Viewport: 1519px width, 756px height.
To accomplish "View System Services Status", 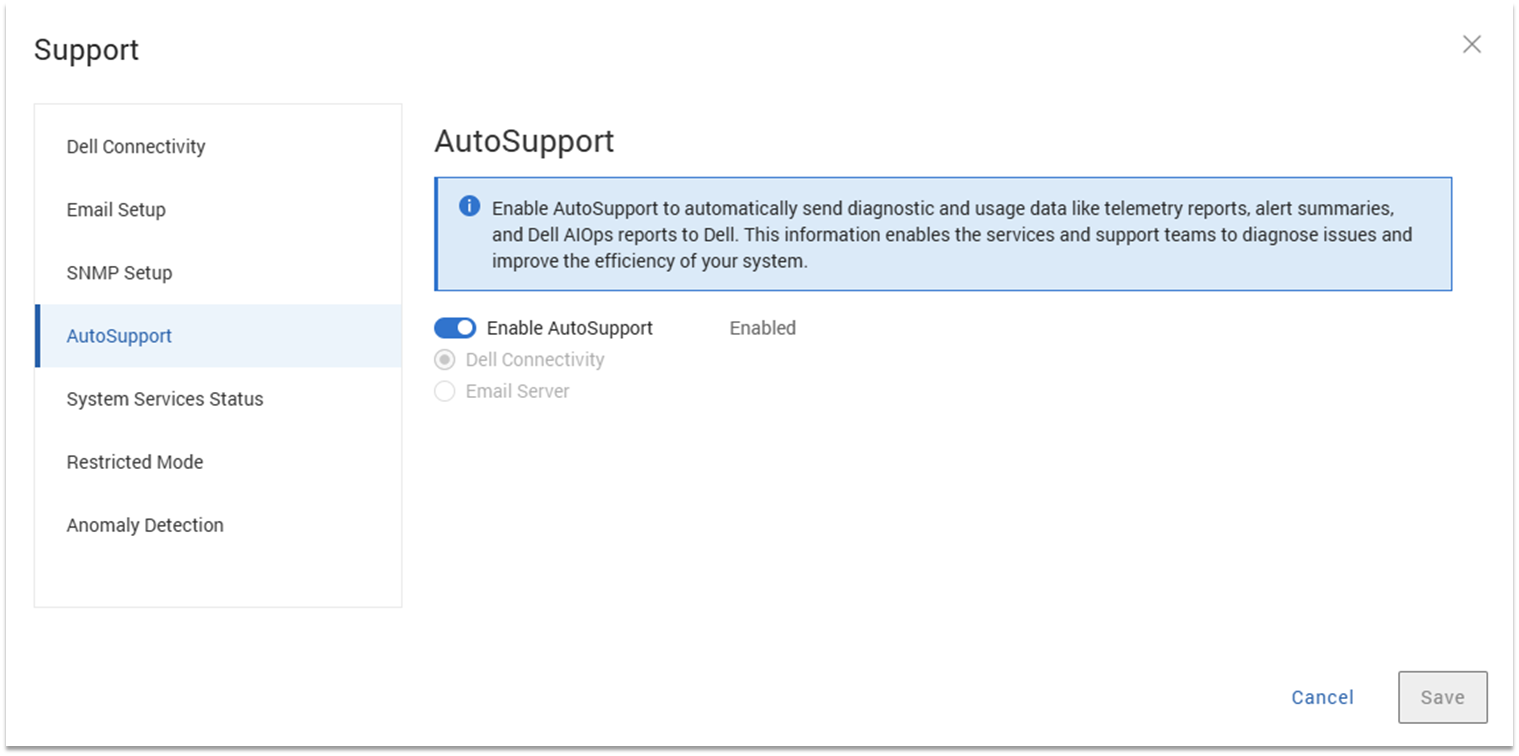I will [x=164, y=398].
